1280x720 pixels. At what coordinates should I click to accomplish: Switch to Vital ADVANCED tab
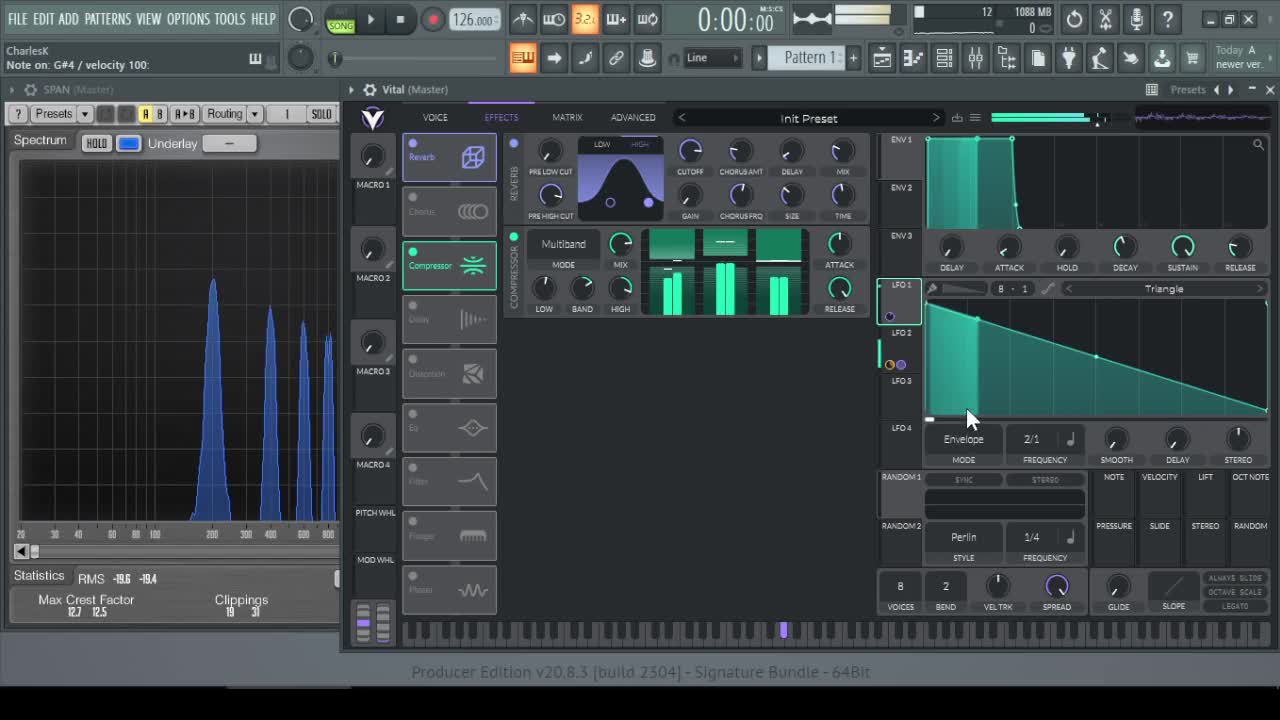pyautogui.click(x=633, y=118)
